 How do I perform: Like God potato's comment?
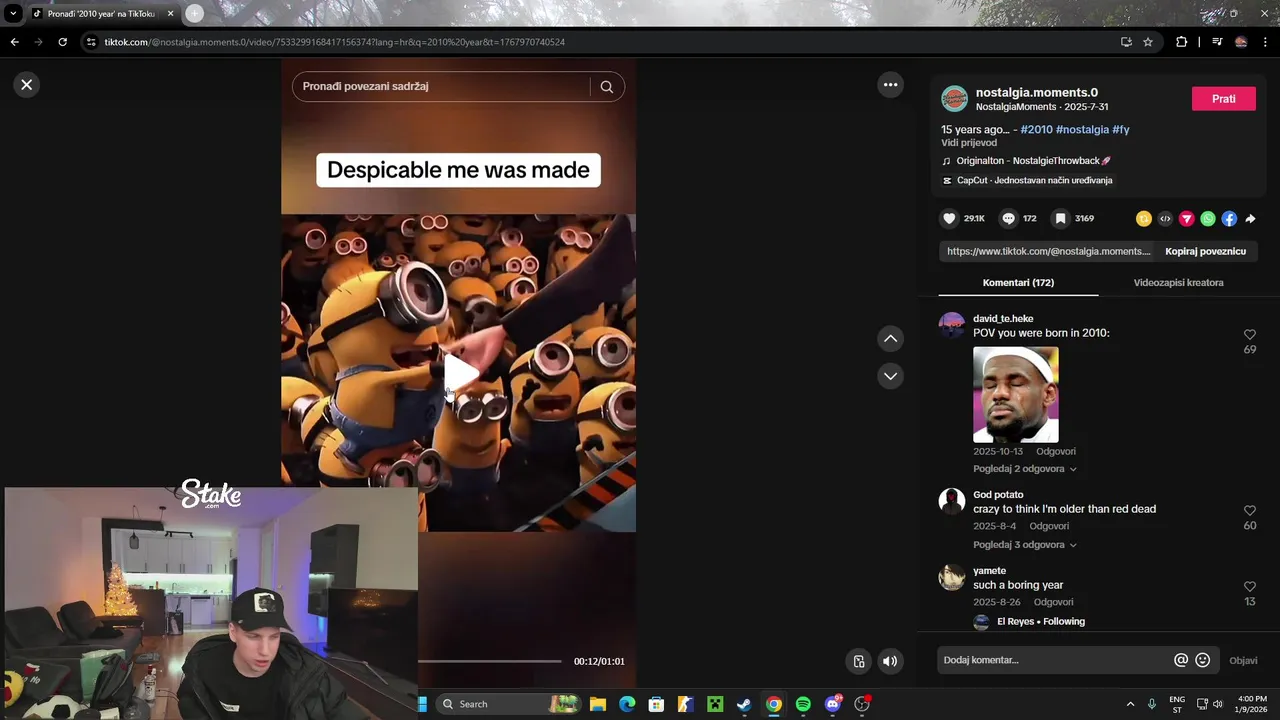(1250, 511)
